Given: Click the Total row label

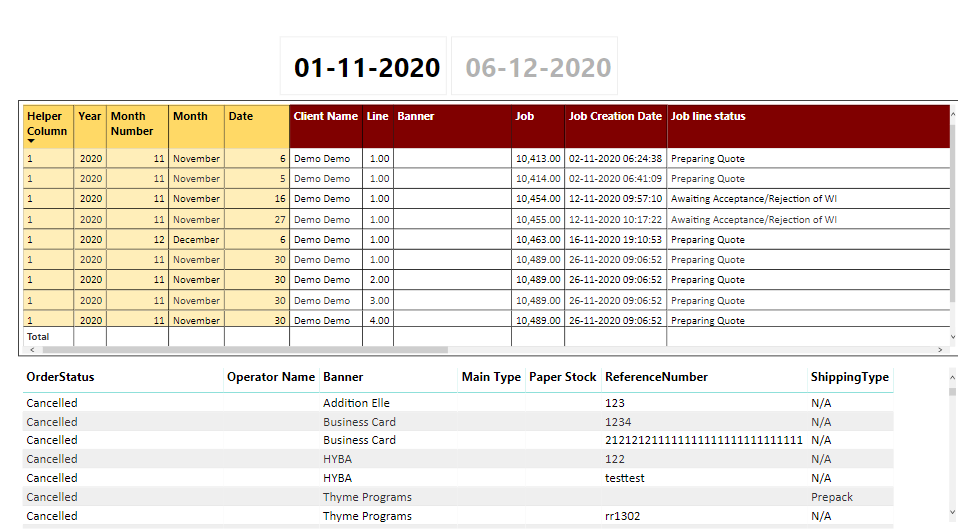Looking at the screenshot, I should [x=38, y=337].
